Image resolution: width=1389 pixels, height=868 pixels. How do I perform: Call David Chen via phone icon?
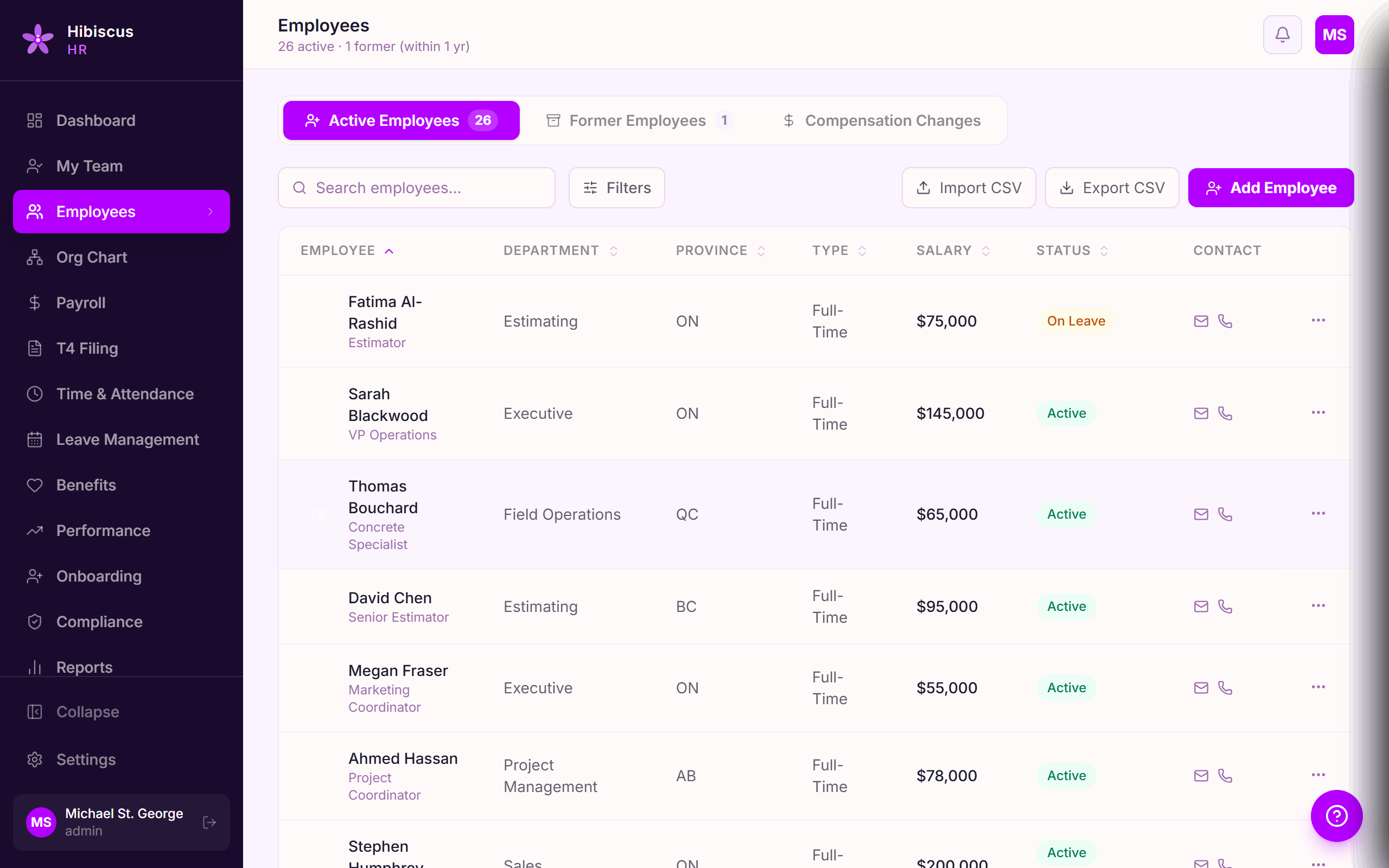[x=1225, y=607]
